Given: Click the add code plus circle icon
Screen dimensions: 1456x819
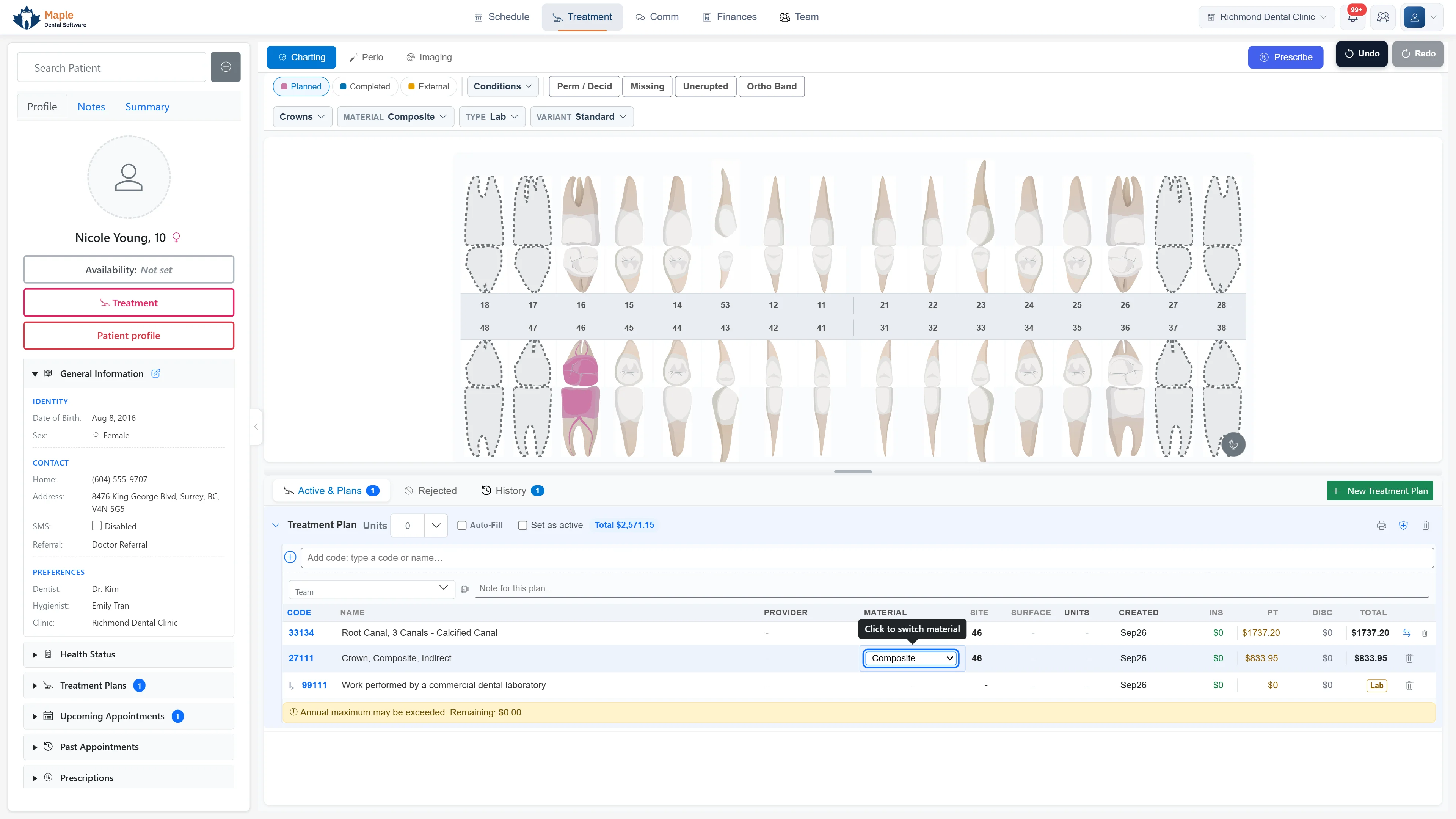Looking at the screenshot, I should click(x=290, y=557).
